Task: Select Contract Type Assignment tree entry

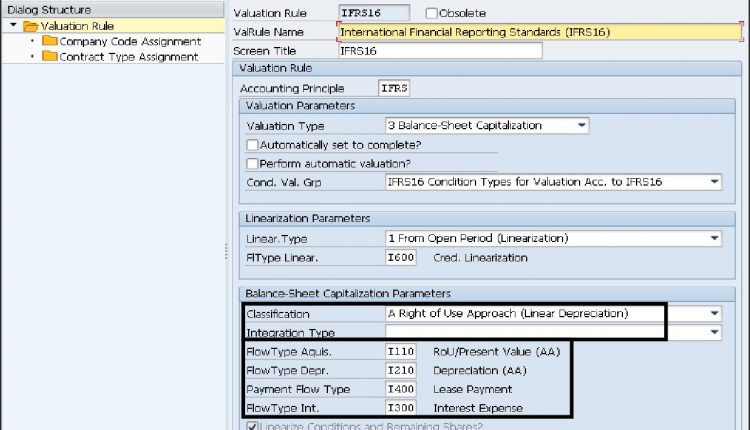Action: pyautogui.click(x=129, y=57)
